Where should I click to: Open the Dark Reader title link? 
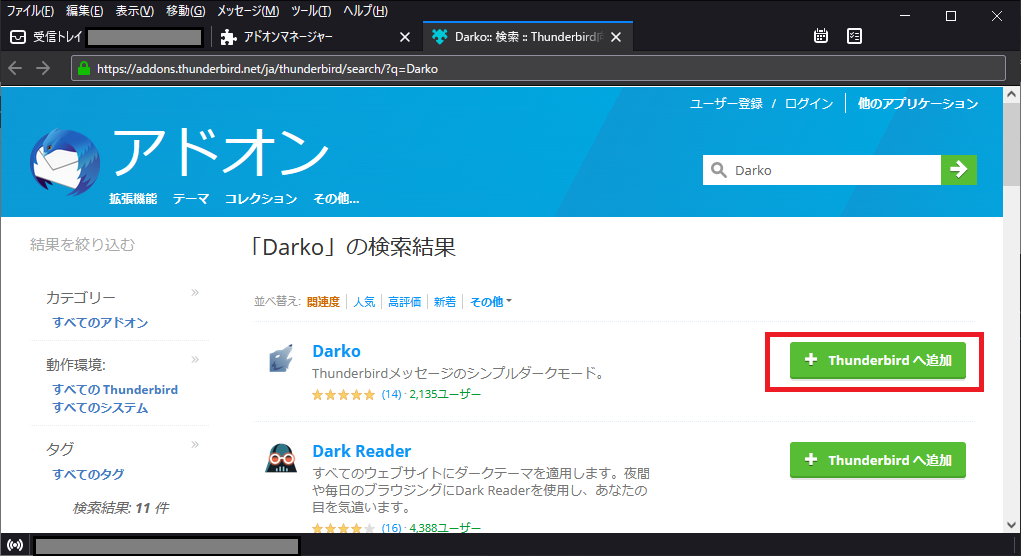tap(361, 451)
